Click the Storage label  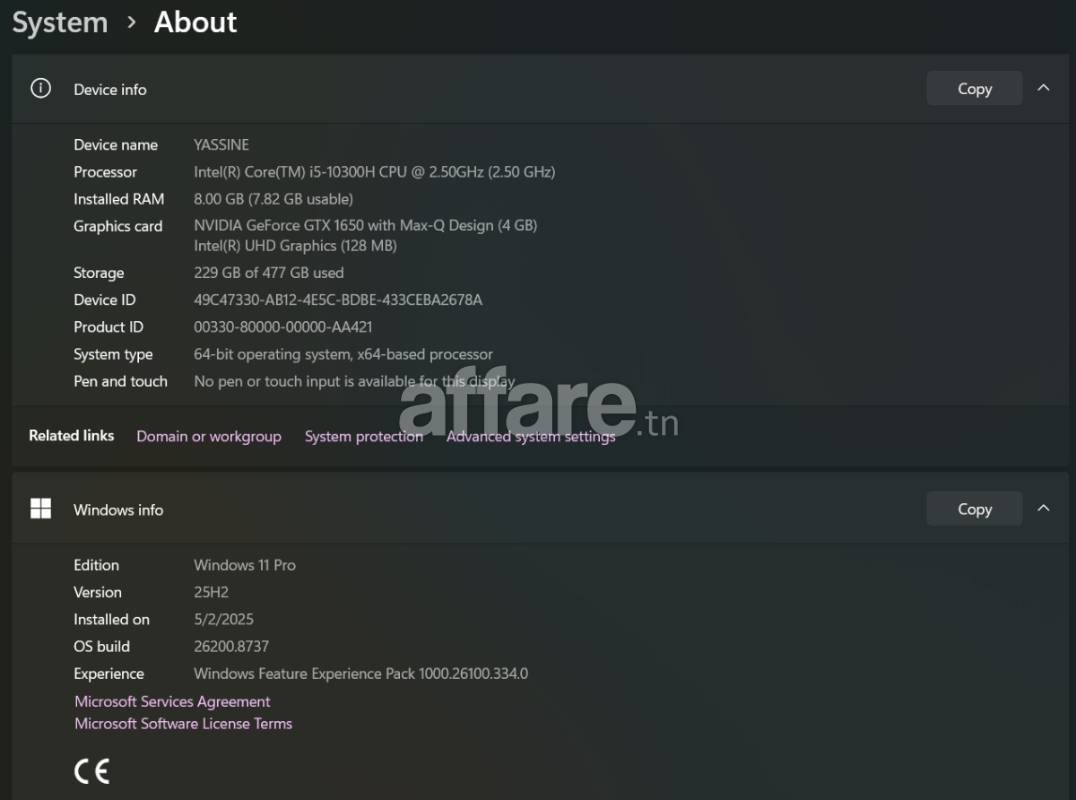point(99,272)
